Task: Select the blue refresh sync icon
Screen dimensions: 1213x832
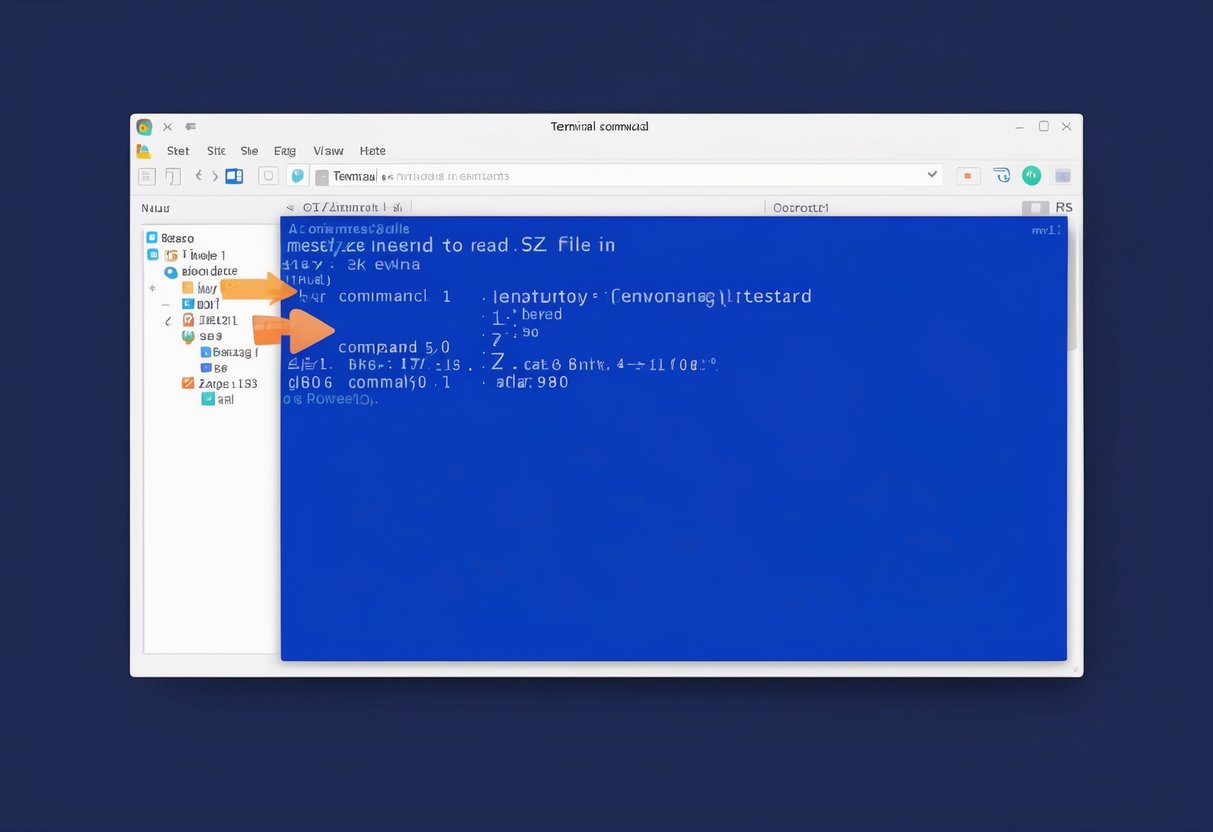Action: tap(1001, 175)
